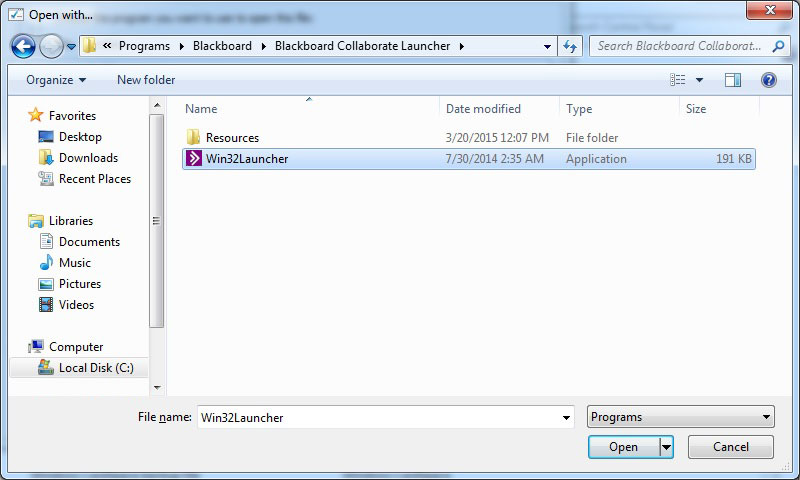The image size is (800, 480).
Task: Change the view layout icon
Action: pyautogui.click(x=678, y=80)
